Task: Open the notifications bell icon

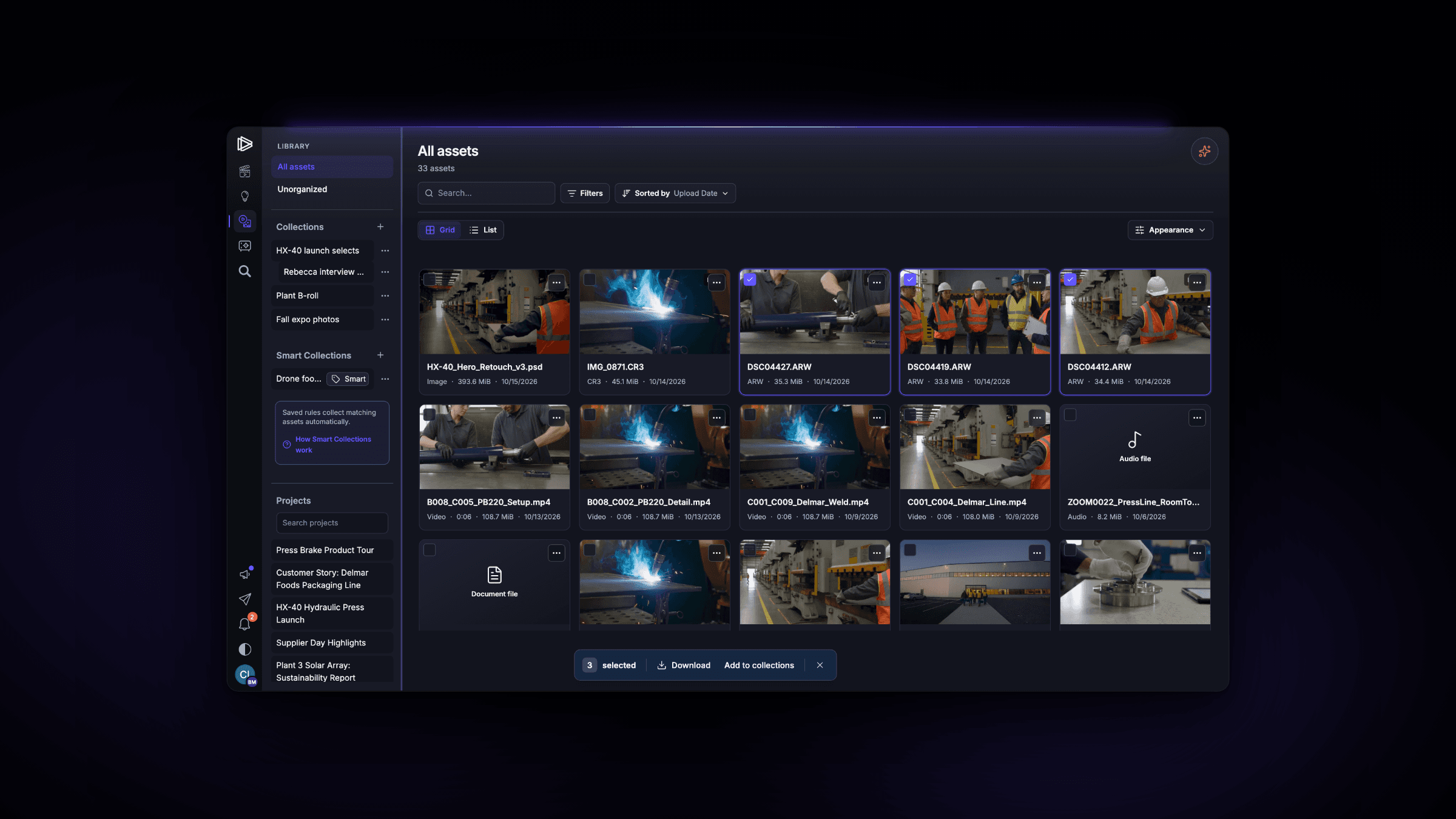Action: (244, 624)
